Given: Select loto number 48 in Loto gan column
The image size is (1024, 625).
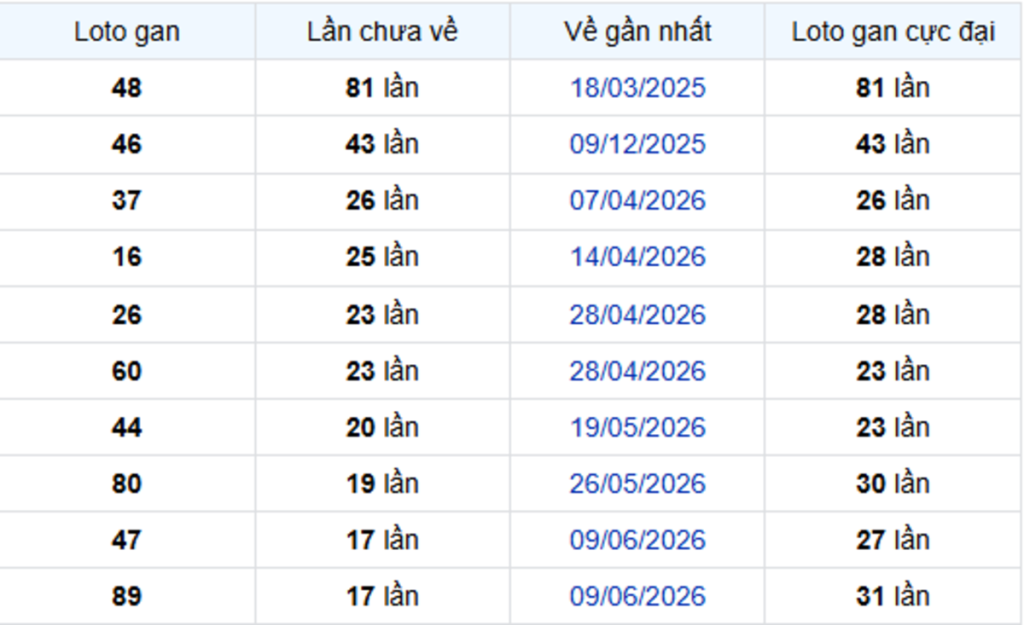Looking at the screenshot, I should (127, 88).
